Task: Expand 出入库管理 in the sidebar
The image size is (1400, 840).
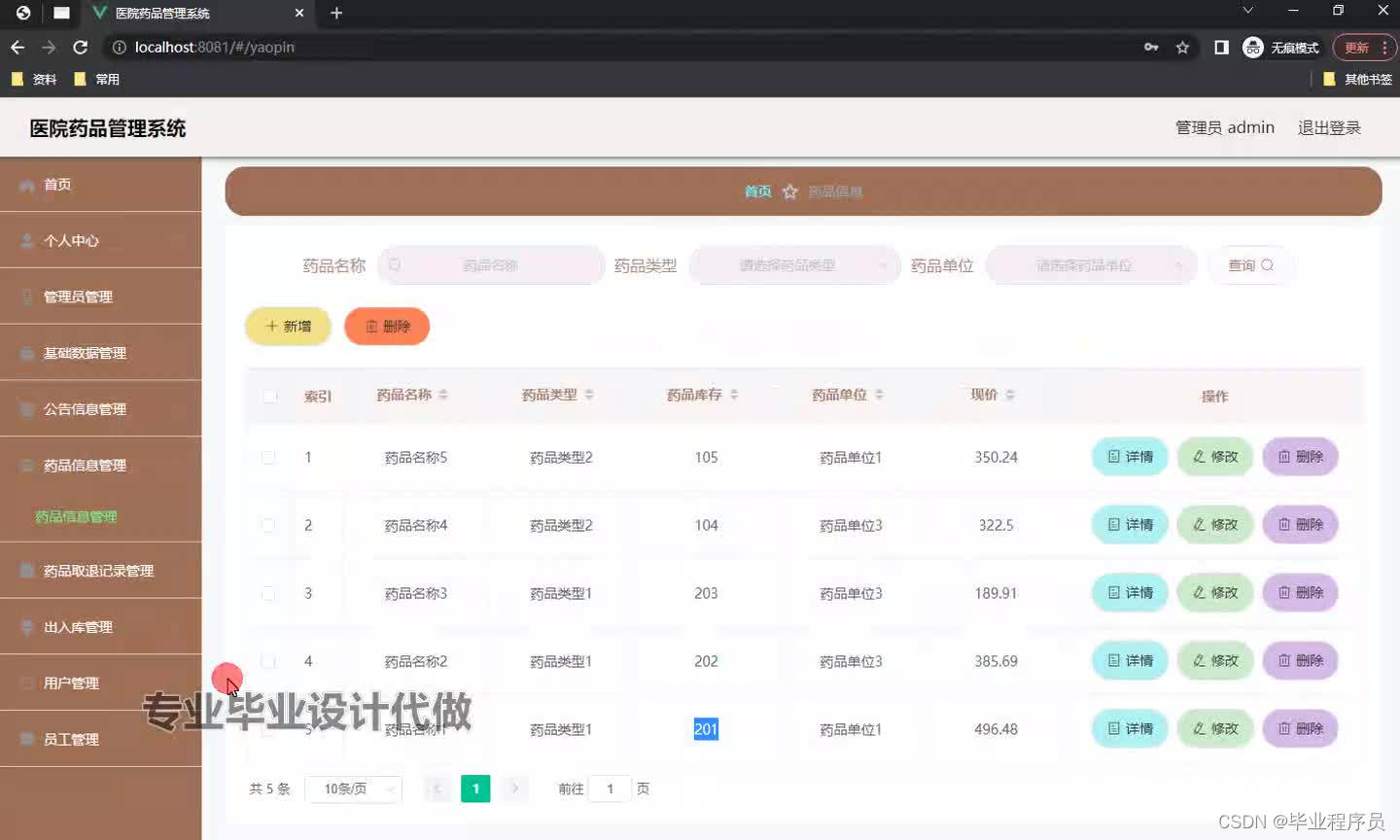Action: (x=101, y=627)
